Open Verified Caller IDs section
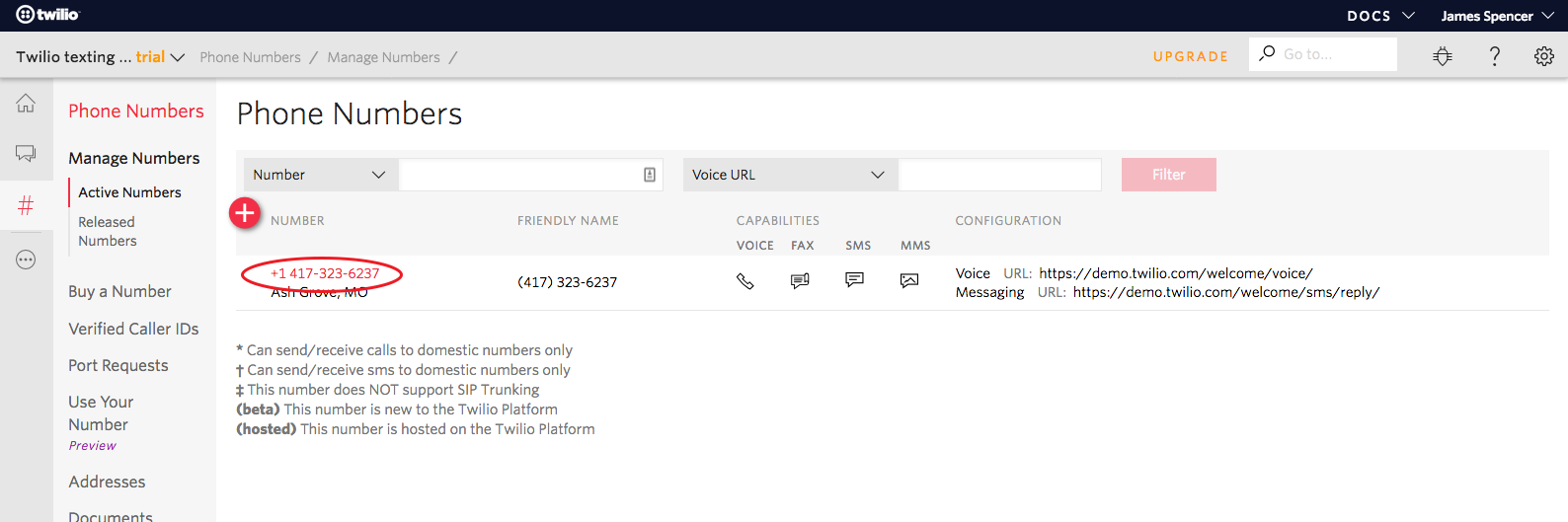 point(133,329)
